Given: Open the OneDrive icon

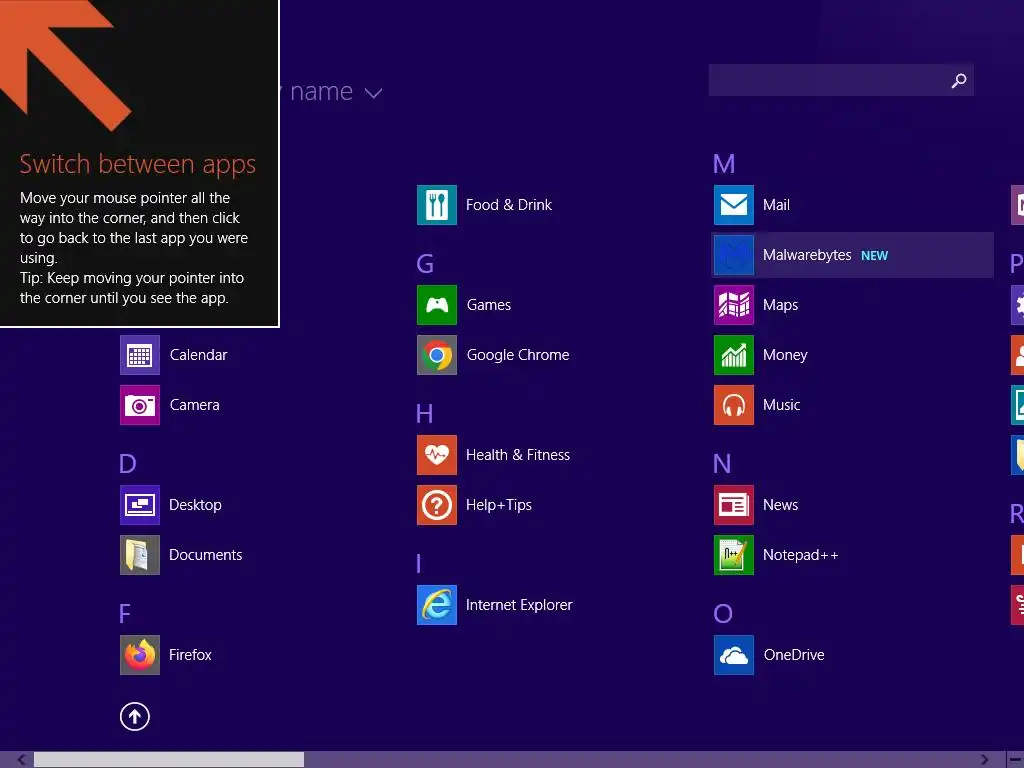Looking at the screenshot, I should pyautogui.click(x=734, y=655).
